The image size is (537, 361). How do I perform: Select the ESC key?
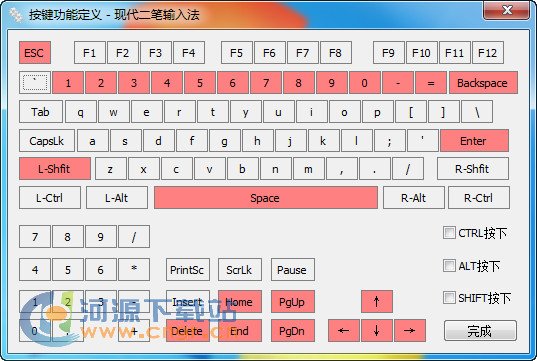click(x=35, y=53)
